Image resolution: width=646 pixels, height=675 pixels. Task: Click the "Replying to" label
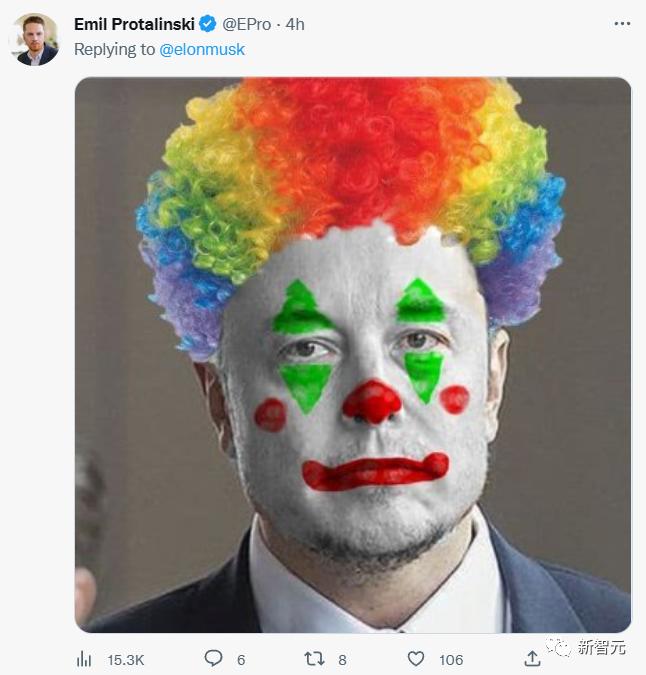tap(114, 49)
